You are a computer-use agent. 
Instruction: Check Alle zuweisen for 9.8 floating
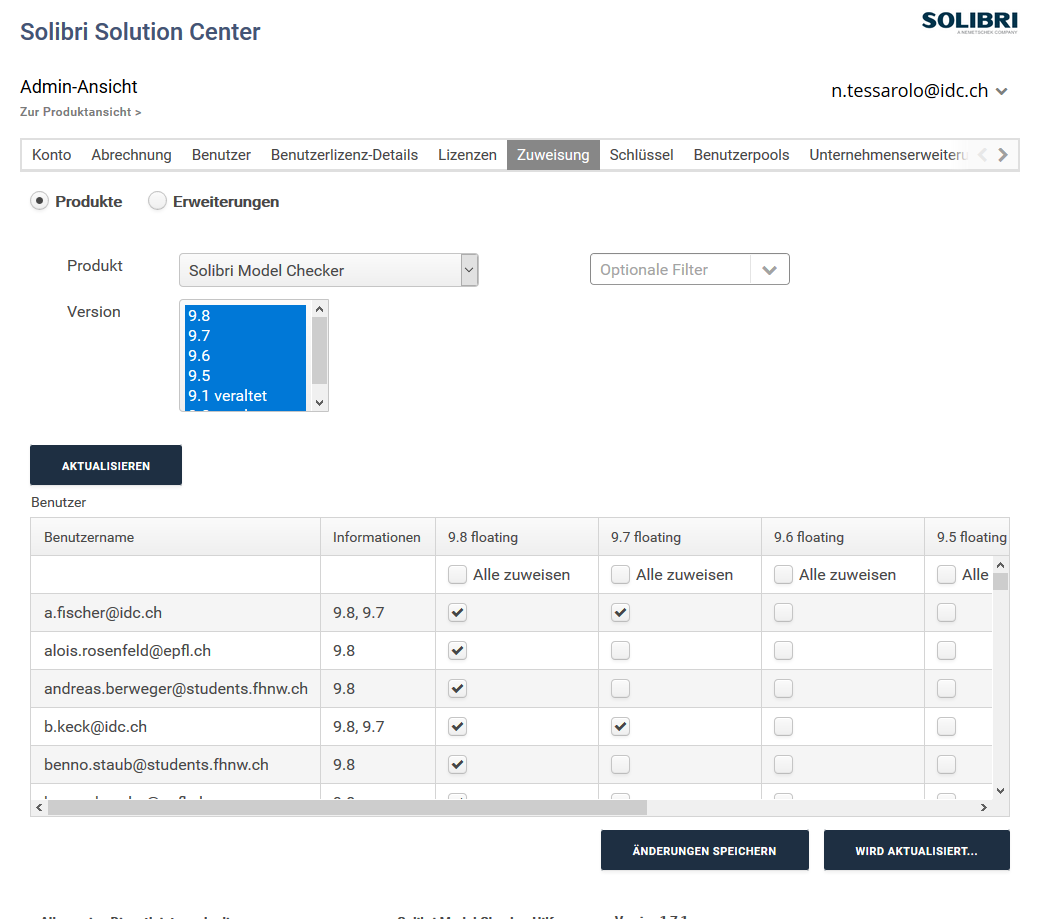[x=457, y=574]
